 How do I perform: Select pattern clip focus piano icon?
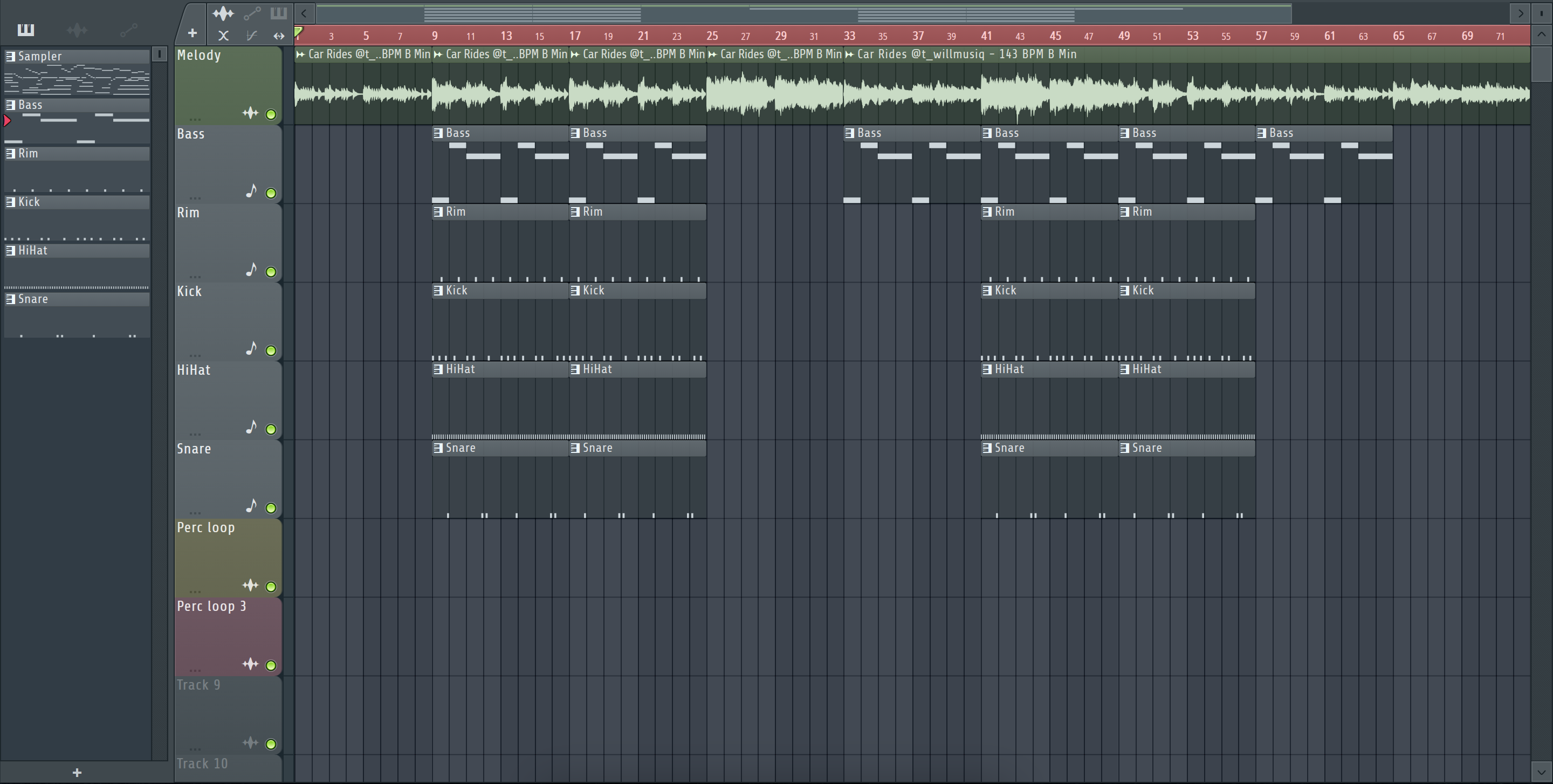pyautogui.click(x=279, y=12)
